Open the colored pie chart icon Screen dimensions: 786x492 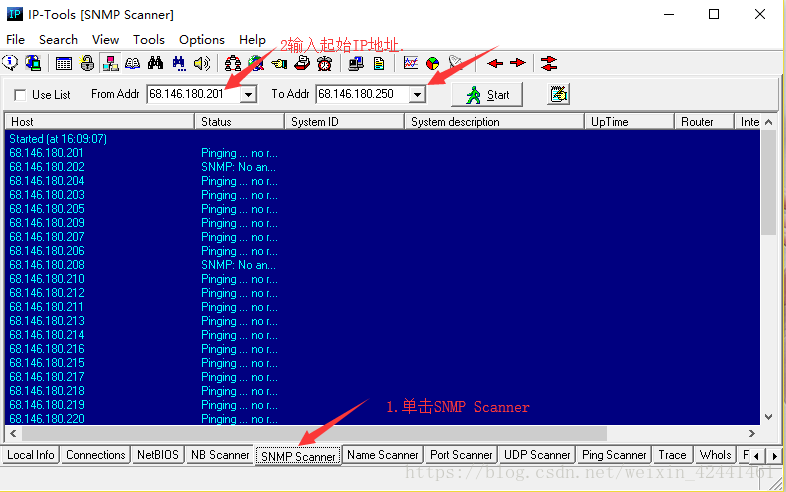tap(433, 63)
